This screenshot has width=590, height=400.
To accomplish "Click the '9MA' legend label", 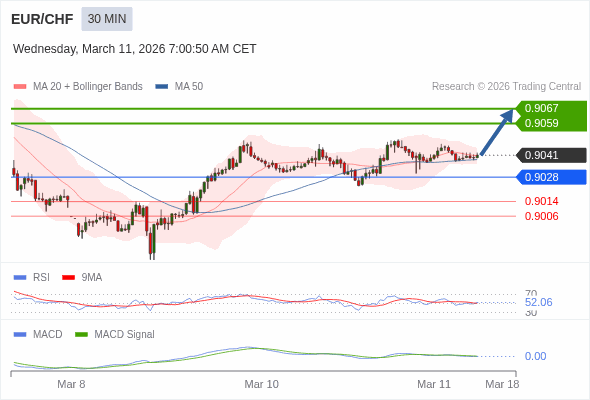I will (92, 278).
